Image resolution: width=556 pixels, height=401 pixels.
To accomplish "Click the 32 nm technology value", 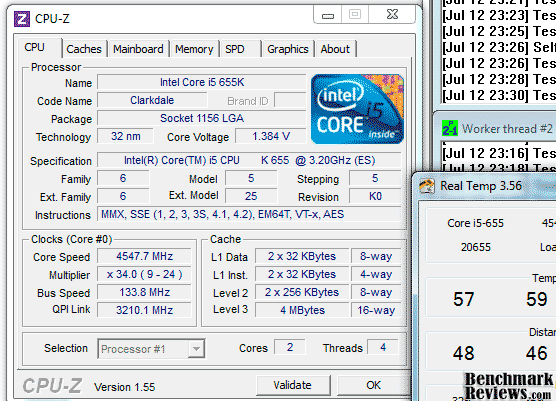I will click(126, 136).
